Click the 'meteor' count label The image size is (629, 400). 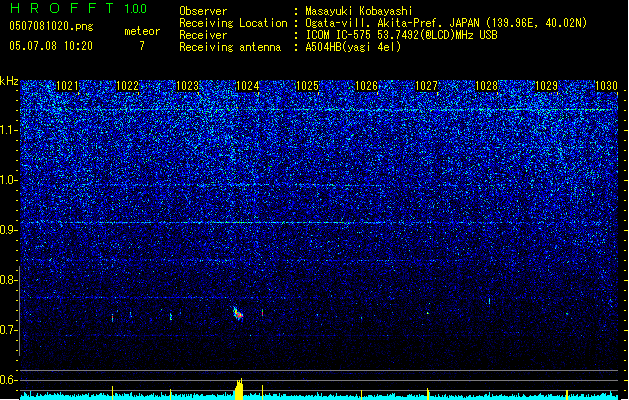[x=142, y=31]
